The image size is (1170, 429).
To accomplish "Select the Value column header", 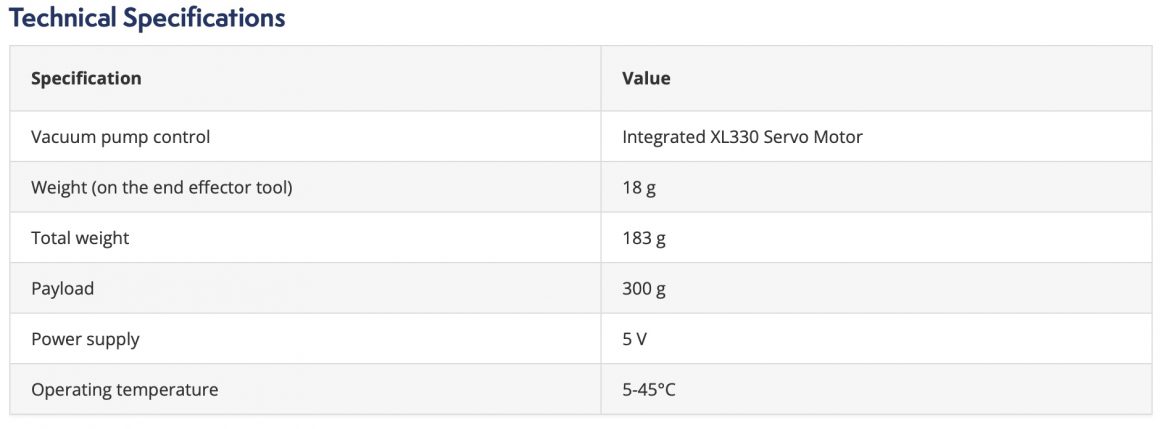I will click(x=646, y=78).
